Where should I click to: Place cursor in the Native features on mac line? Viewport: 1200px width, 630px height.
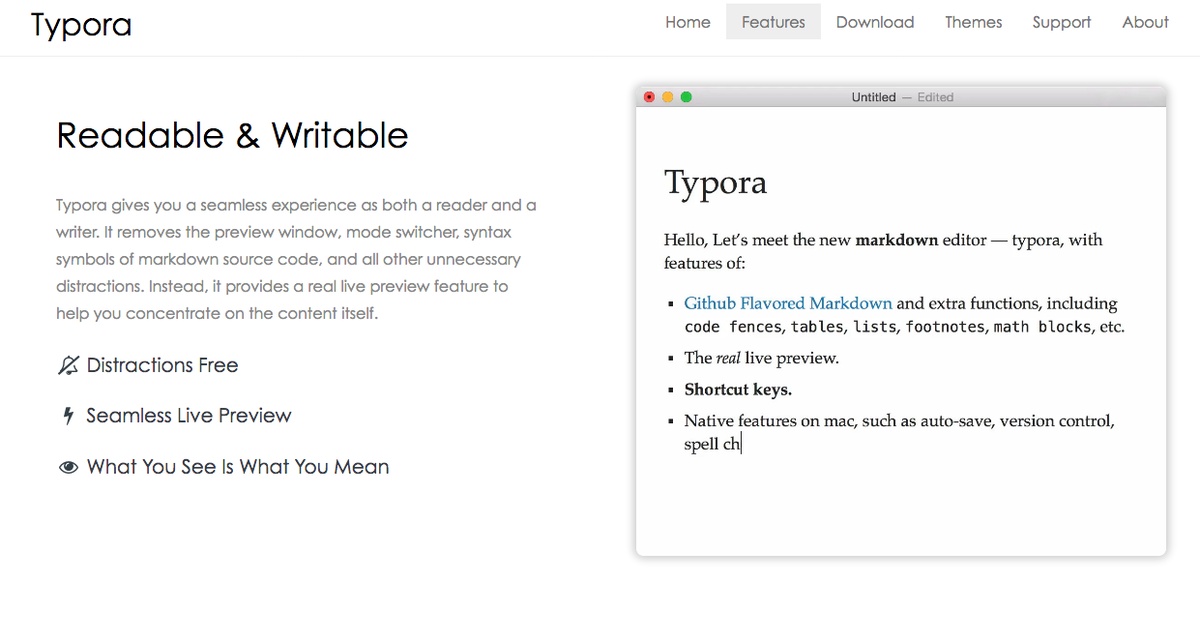(x=899, y=421)
